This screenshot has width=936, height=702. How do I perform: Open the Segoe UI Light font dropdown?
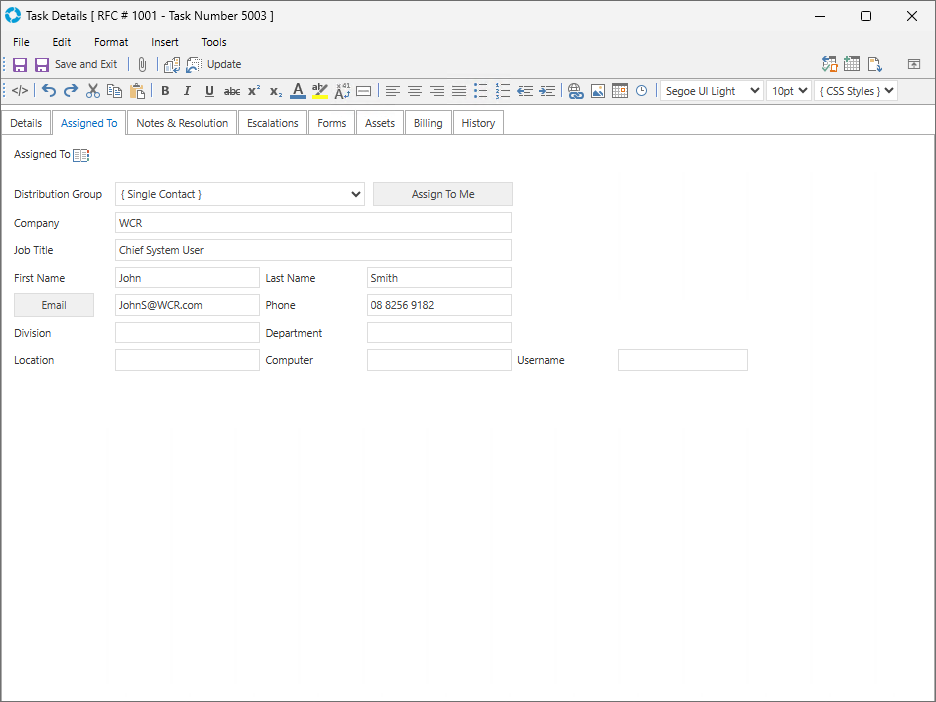(711, 91)
